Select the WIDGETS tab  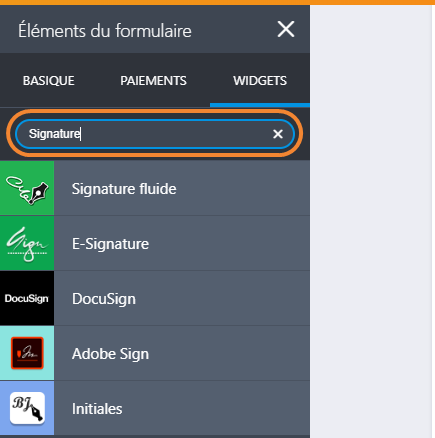[260, 81]
